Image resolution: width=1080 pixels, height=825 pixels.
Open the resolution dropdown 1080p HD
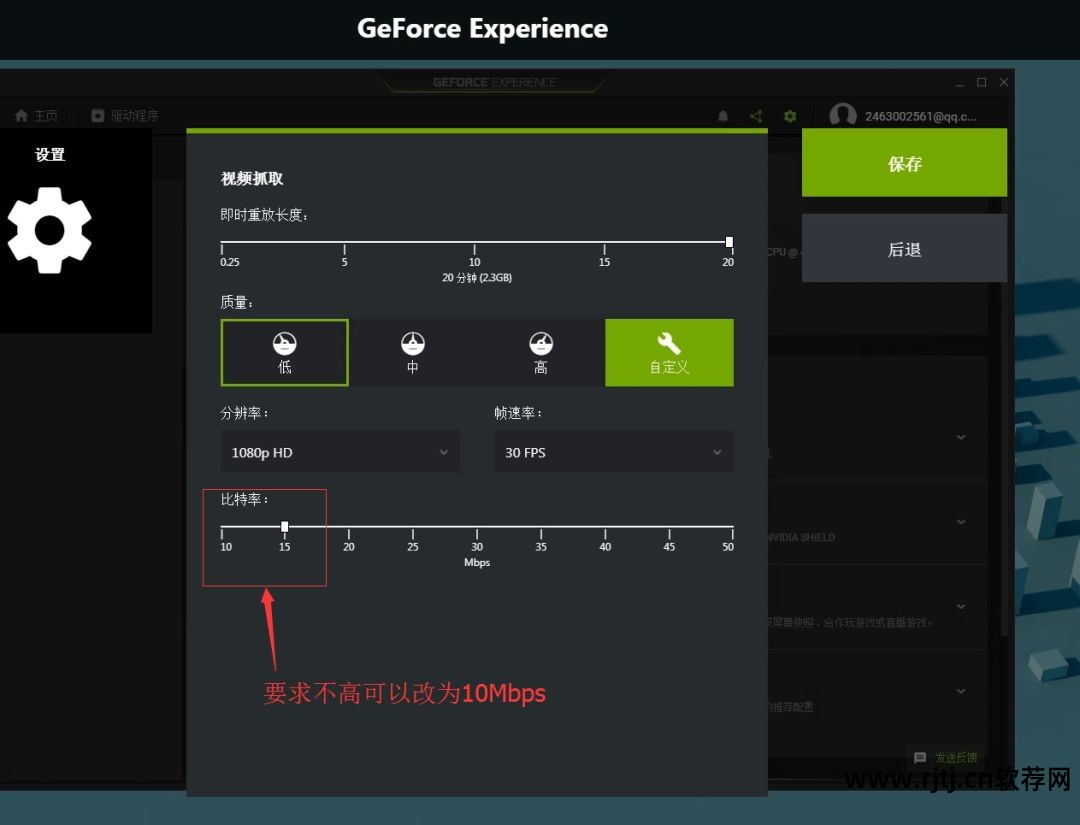pos(340,452)
